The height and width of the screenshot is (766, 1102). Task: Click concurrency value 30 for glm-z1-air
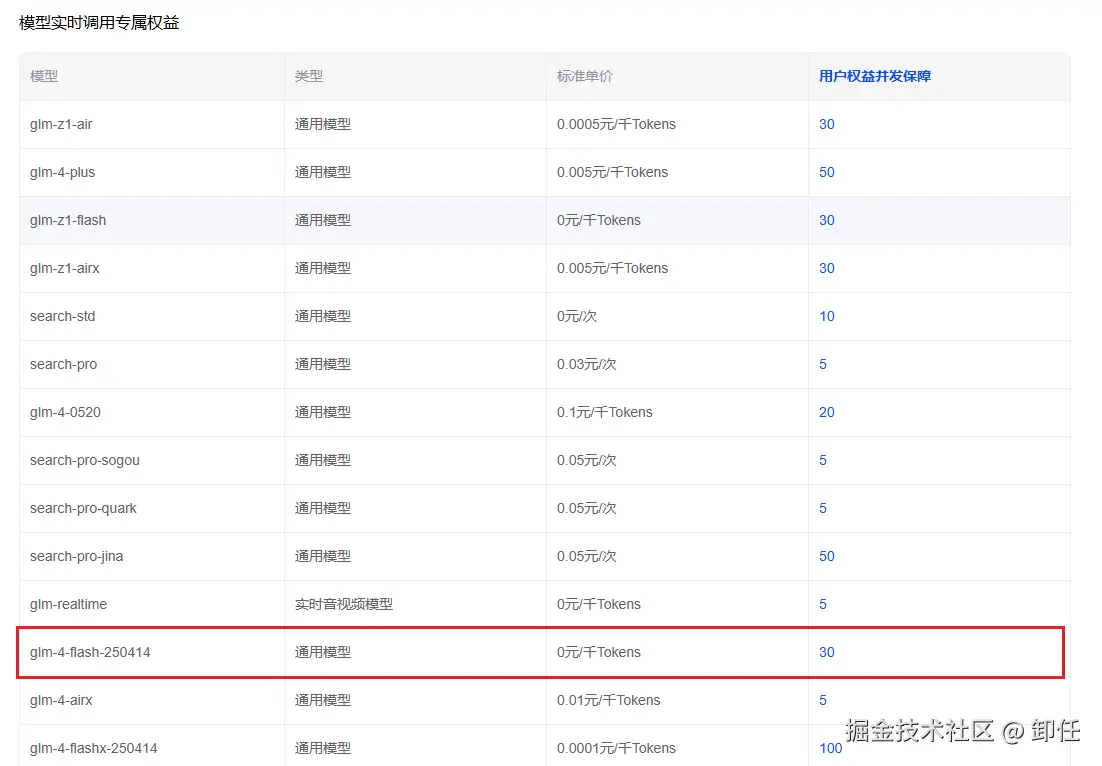tap(826, 124)
